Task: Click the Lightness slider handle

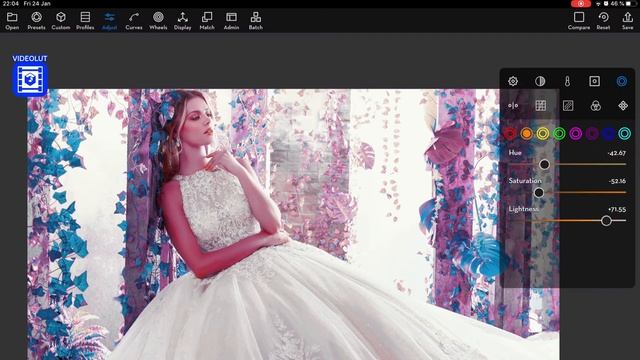Action: (x=606, y=221)
